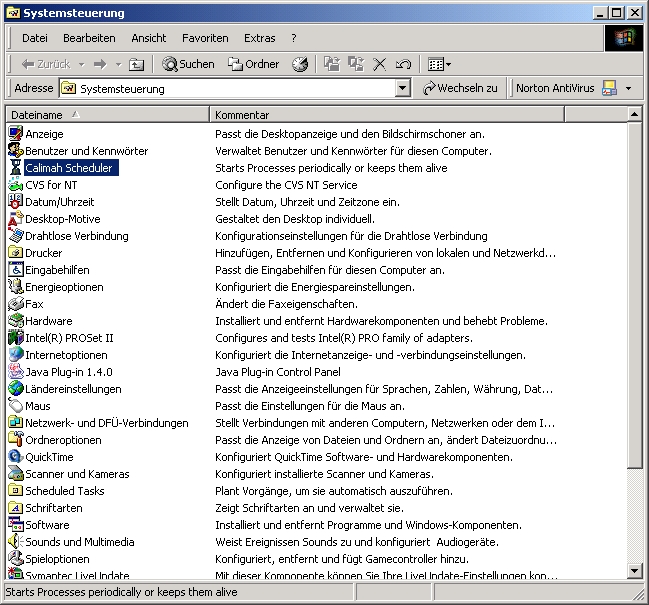Viewport: 649px width, 605px height.
Task: Open the Favoriten menu
Action: (x=205, y=38)
